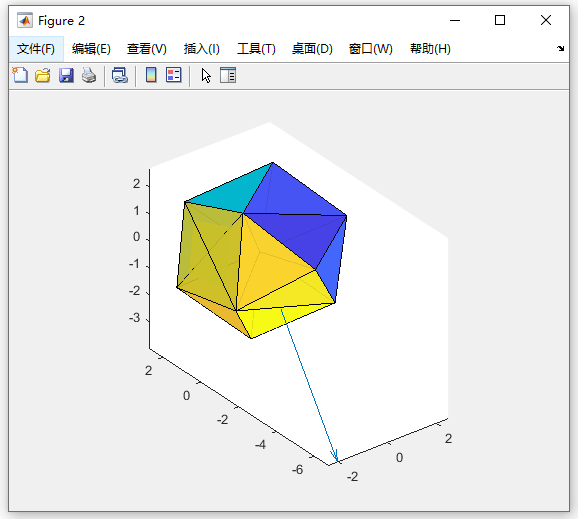
Task: Click the Link Plot toolbar icon
Action: (x=120, y=75)
